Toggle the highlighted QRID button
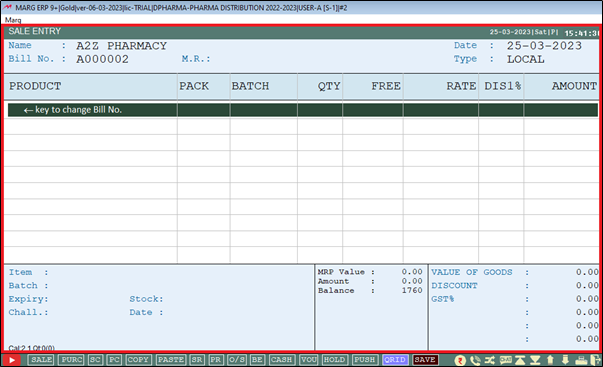Screen dimensions: 603x367 click(x=395, y=360)
